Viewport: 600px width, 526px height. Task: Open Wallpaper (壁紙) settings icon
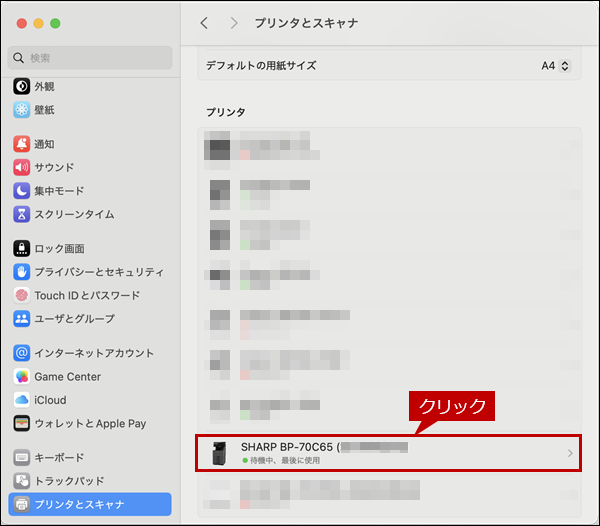coord(22,109)
